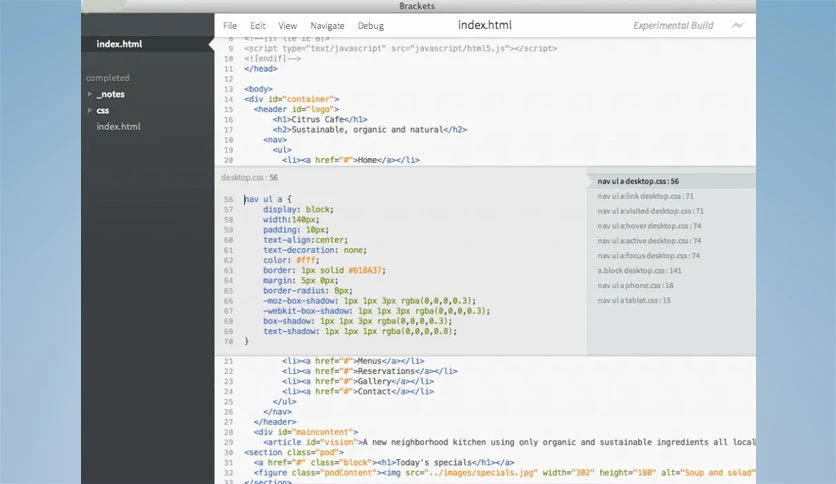Screen dimensions: 836x484
Task: Open index.html in the project tree
Action: 118,126
